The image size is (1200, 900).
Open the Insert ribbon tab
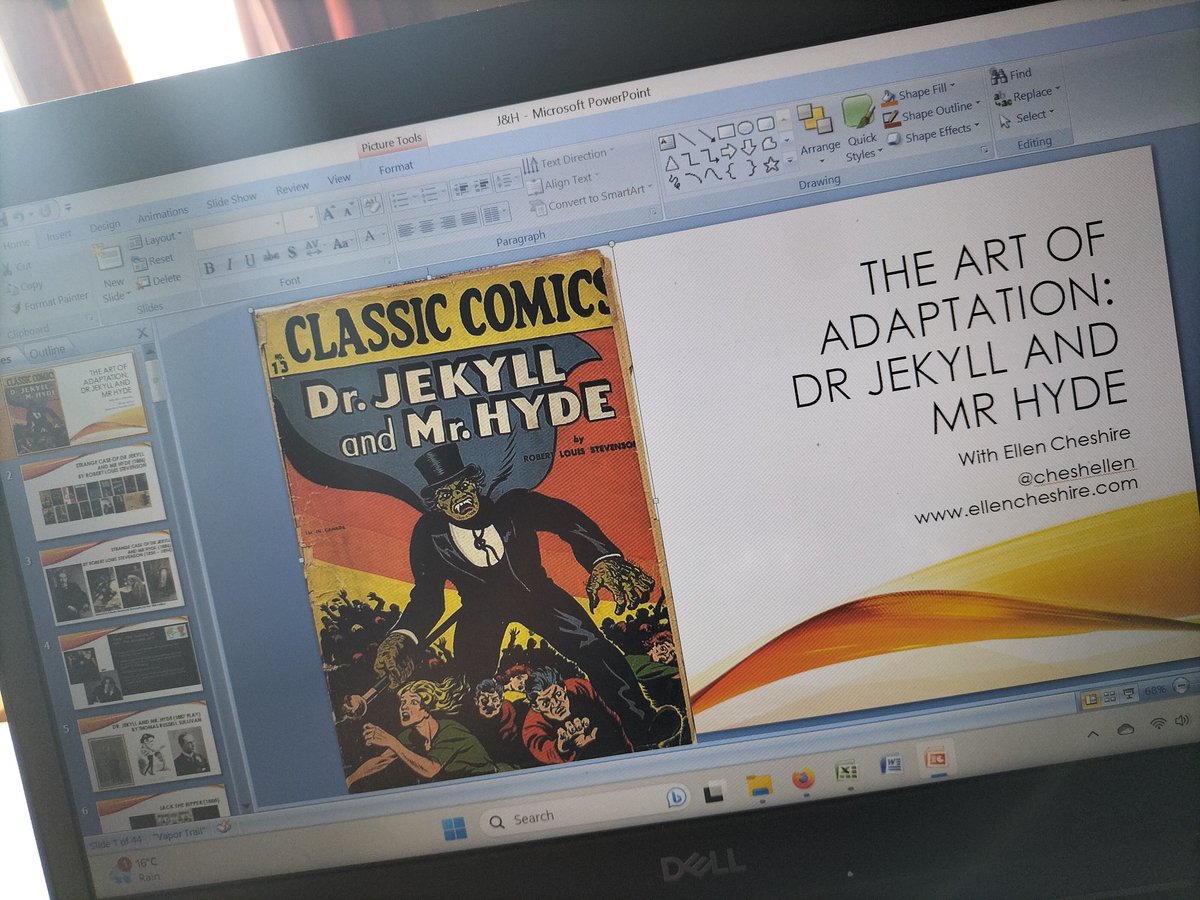[59, 234]
